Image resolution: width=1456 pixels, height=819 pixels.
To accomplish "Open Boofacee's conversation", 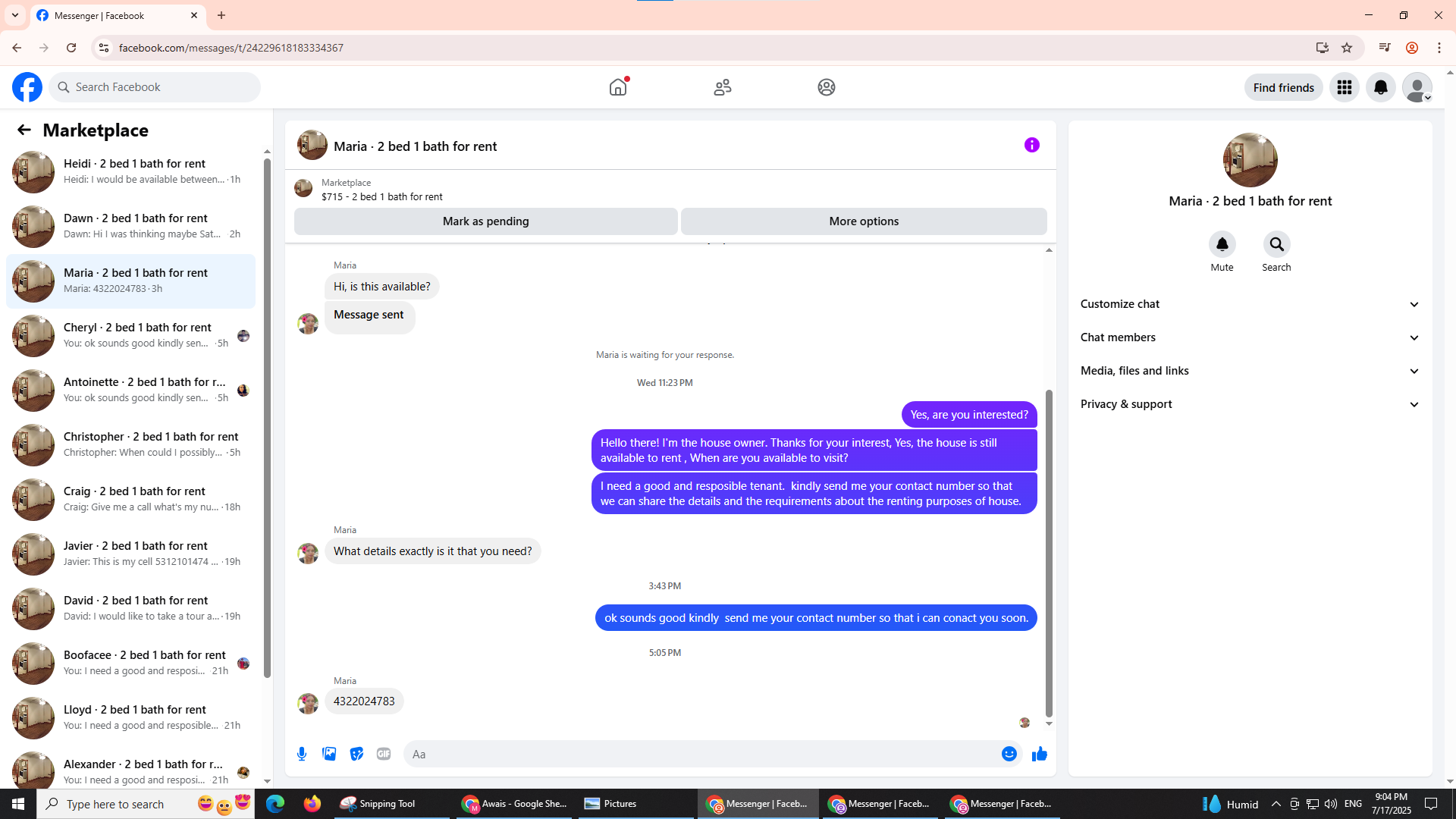I will (130, 663).
